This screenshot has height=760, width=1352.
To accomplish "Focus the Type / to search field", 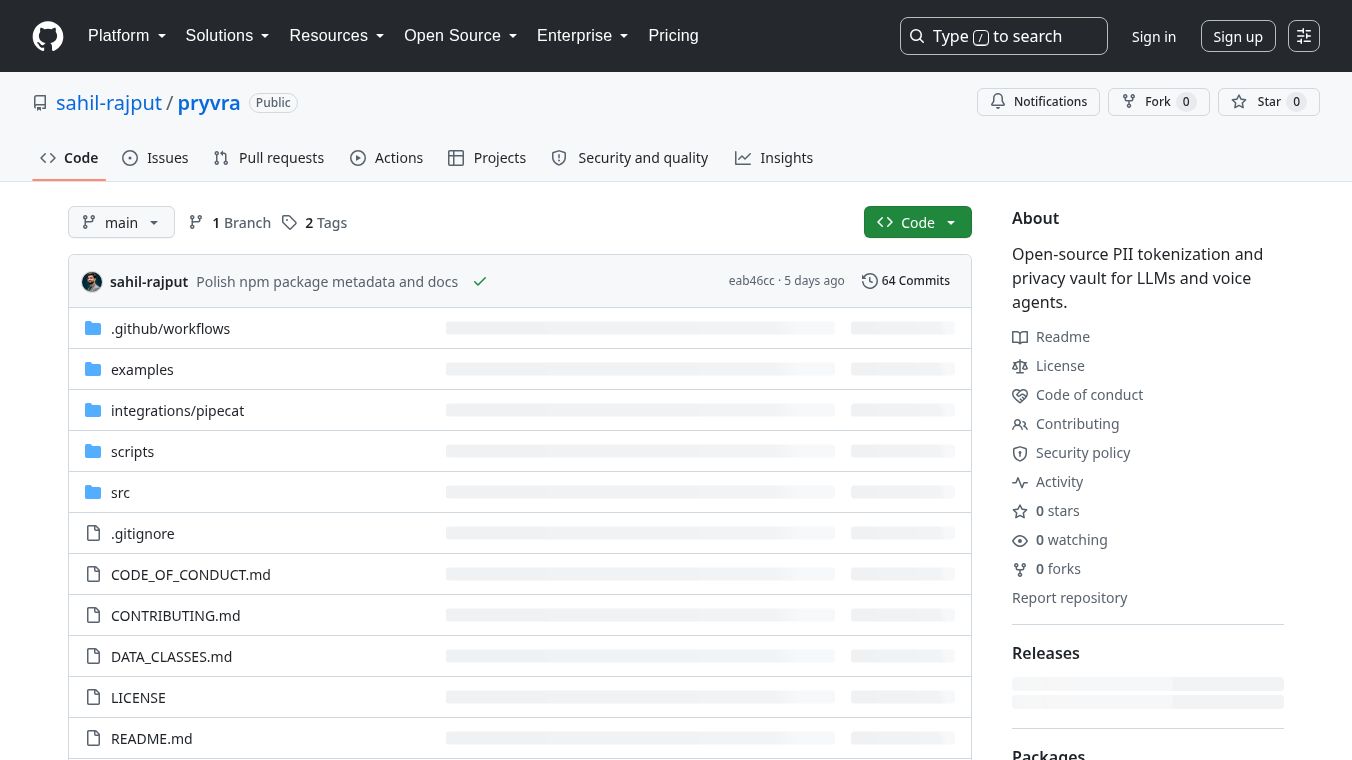I will (x=1004, y=36).
